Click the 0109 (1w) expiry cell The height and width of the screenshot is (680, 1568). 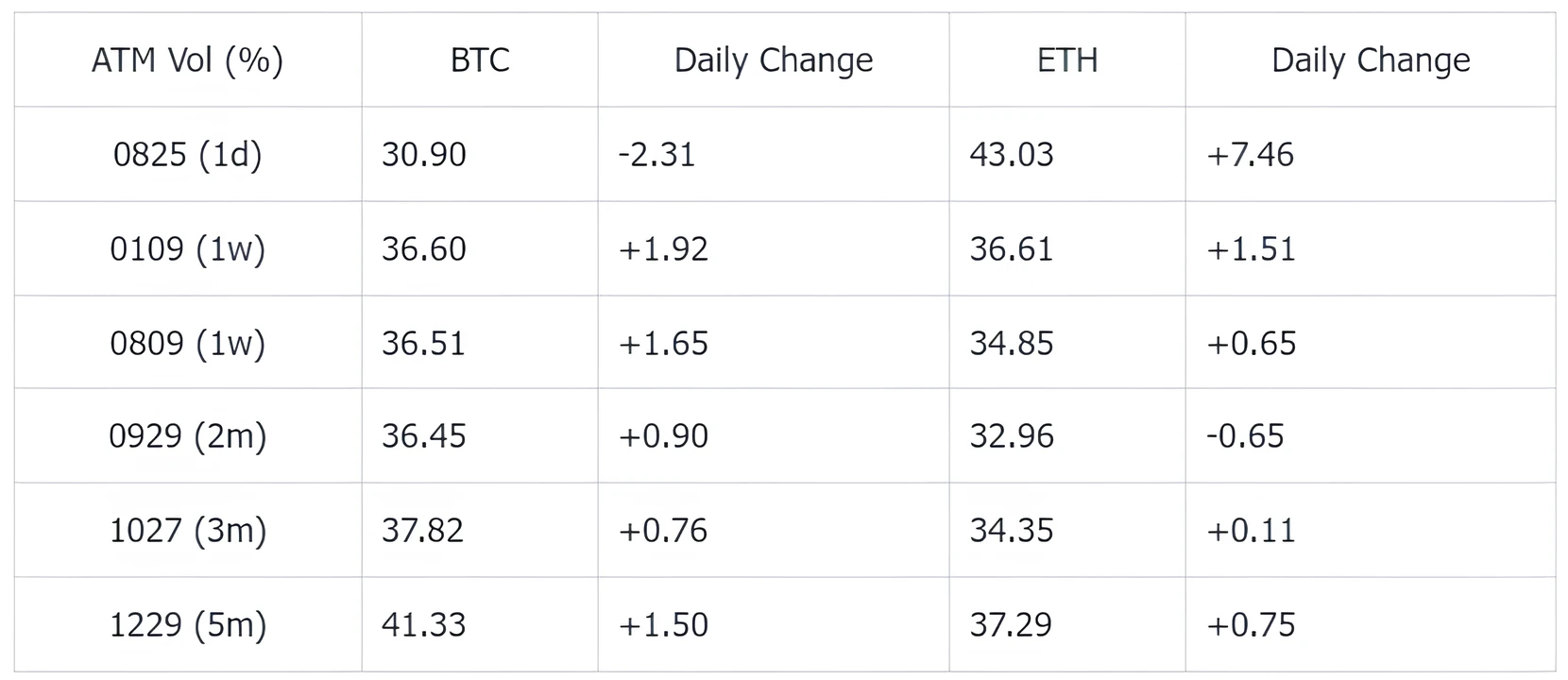tap(187, 248)
